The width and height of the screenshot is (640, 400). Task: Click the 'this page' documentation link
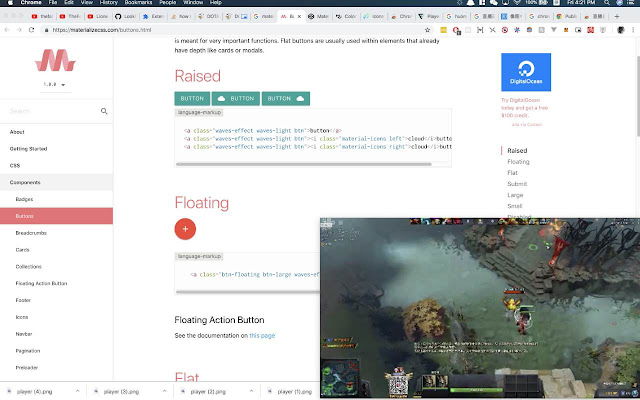pyautogui.click(x=262, y=336)
